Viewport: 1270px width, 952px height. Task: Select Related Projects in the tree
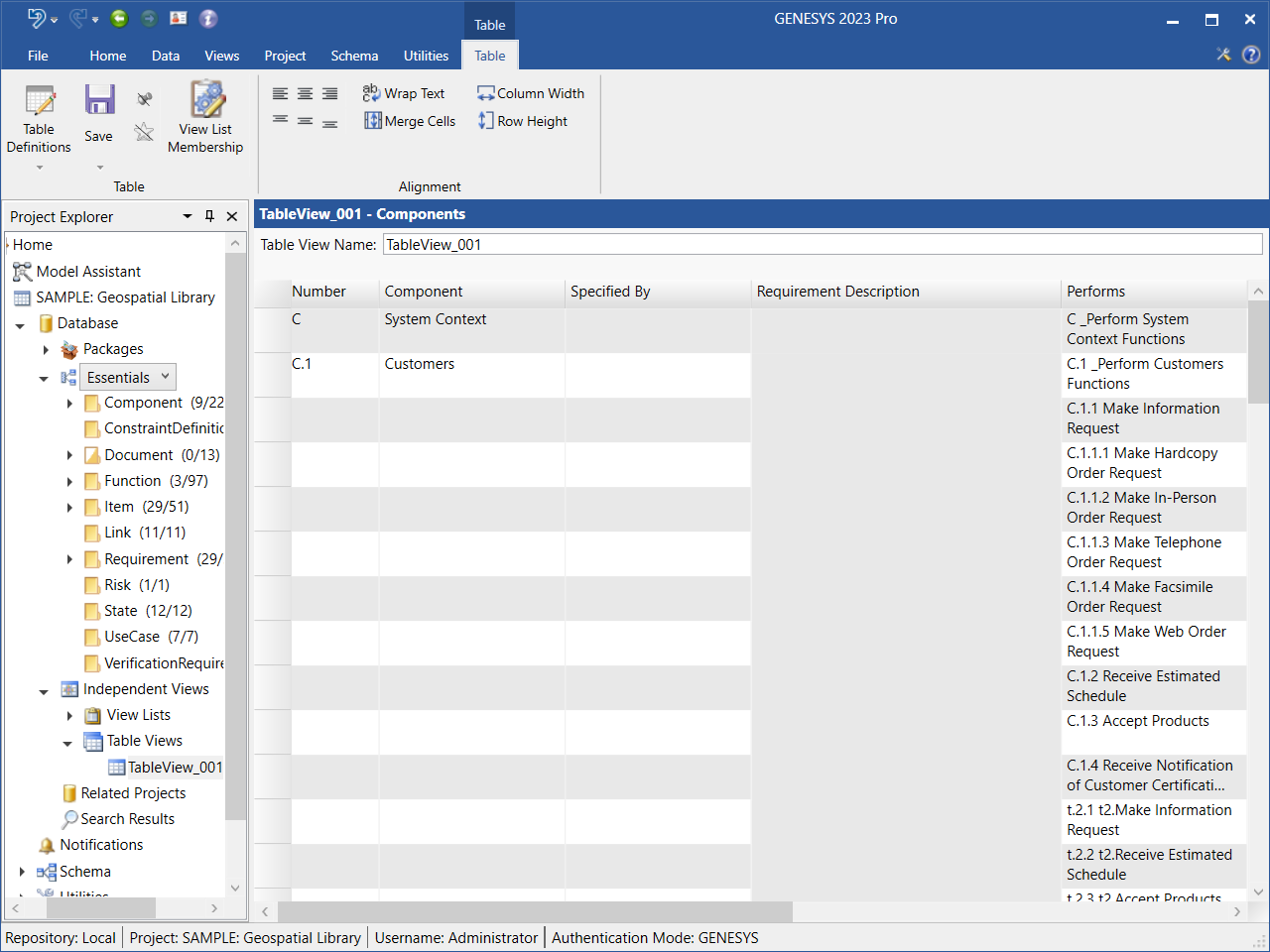click(133, 793)
